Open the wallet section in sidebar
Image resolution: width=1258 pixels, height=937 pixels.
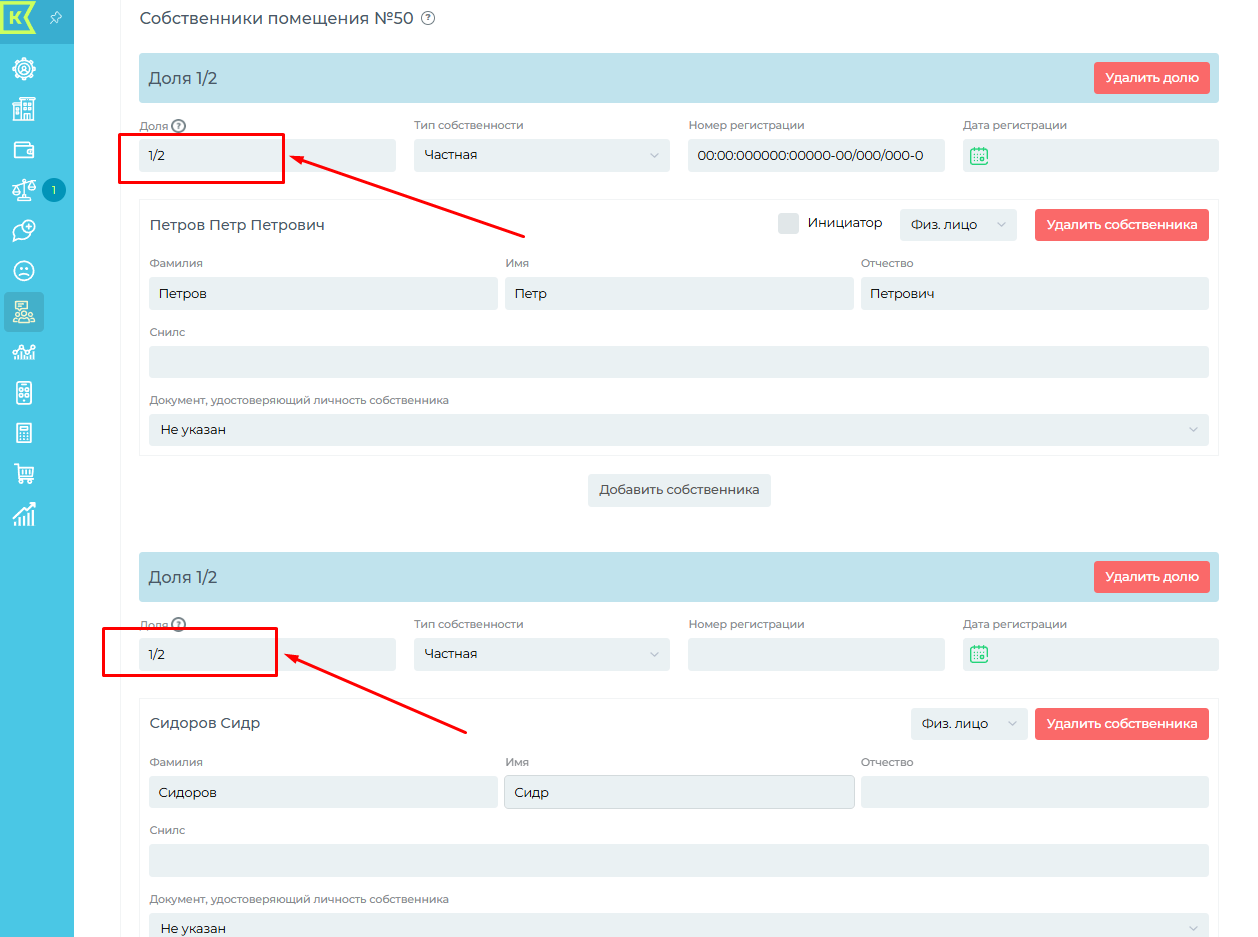point(23,150)
